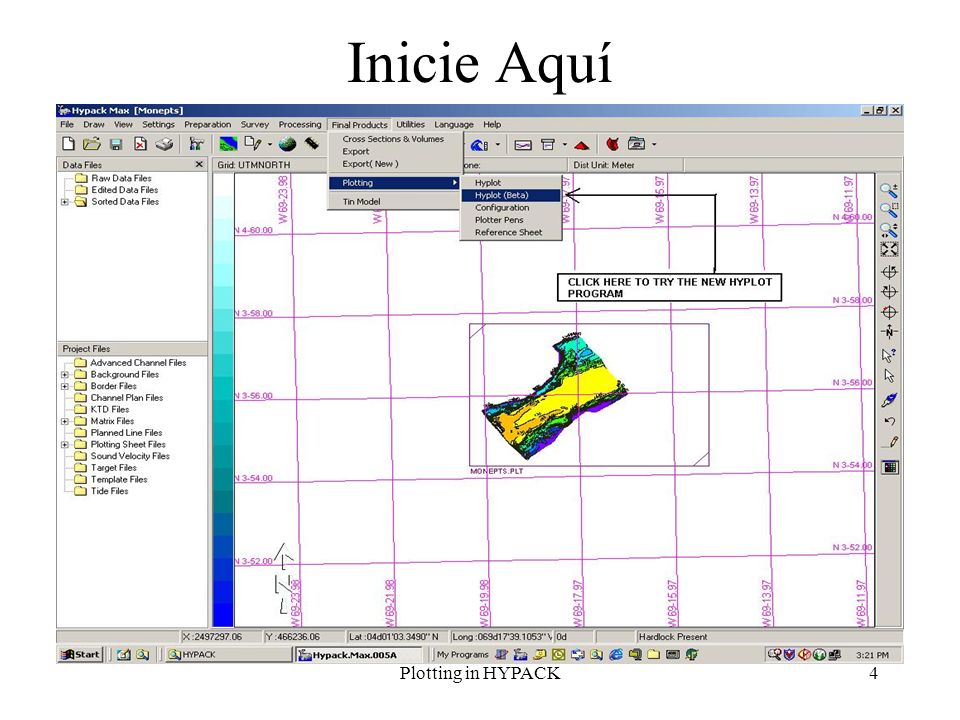960x720 pixels.
Task: Open the Utilities menu
Action: click(x=410, y=124)
